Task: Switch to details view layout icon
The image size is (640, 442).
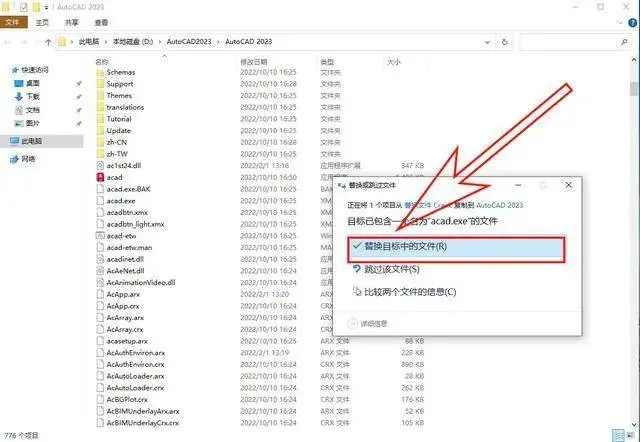Action: point(619,435)
